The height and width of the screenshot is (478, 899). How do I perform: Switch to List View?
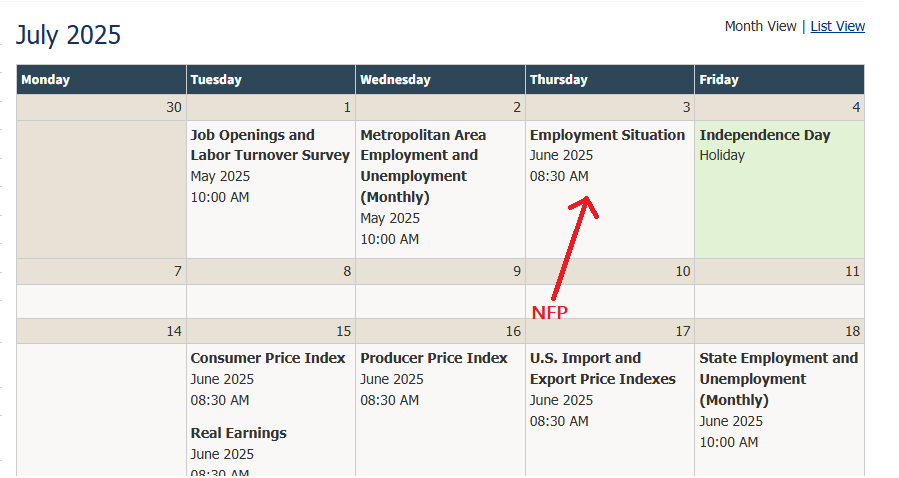[x=837, y=26]
